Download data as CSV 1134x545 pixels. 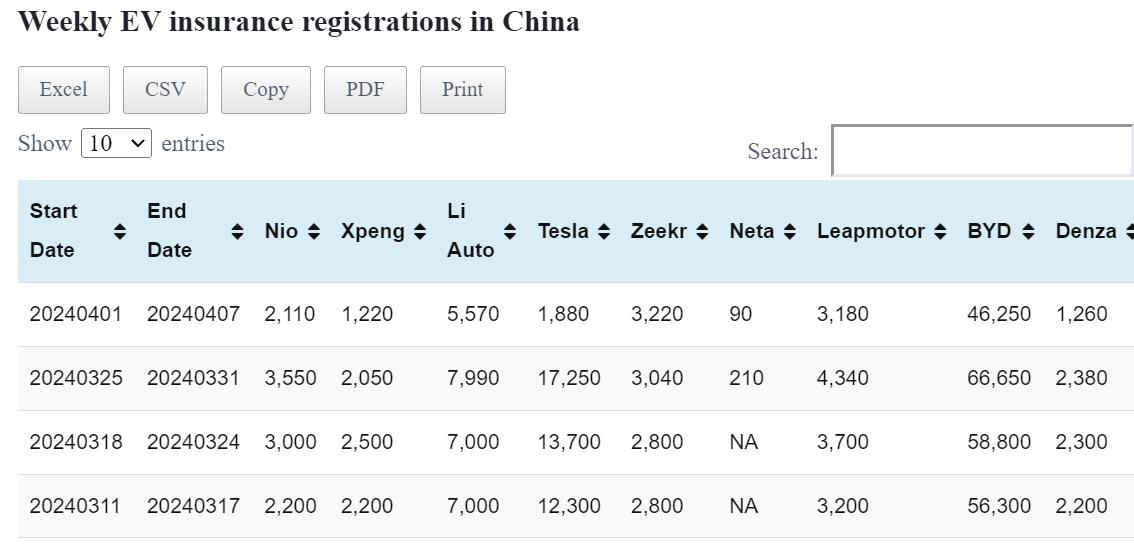pos(165,90)
